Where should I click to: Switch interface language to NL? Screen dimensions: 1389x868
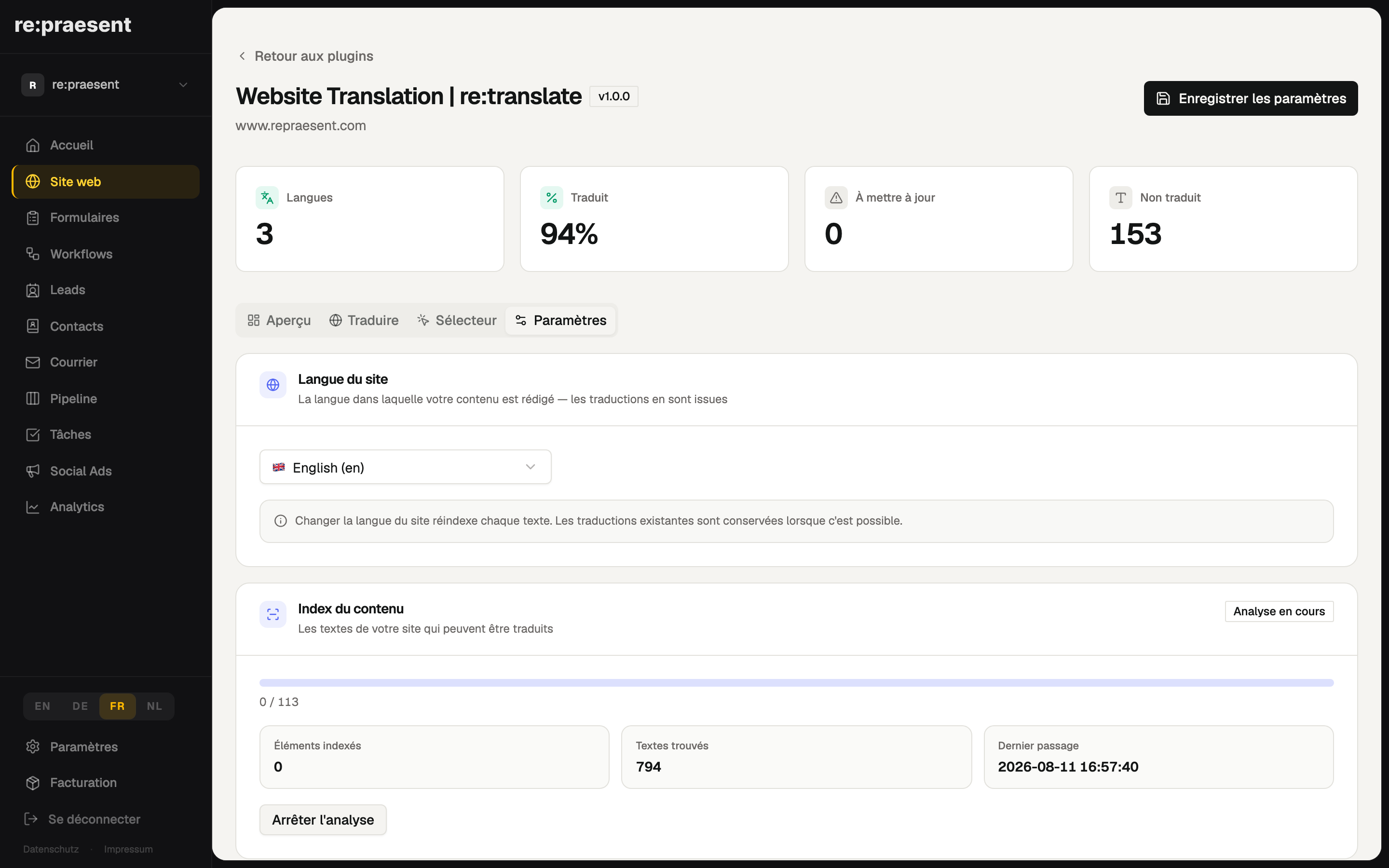[154, 706]
